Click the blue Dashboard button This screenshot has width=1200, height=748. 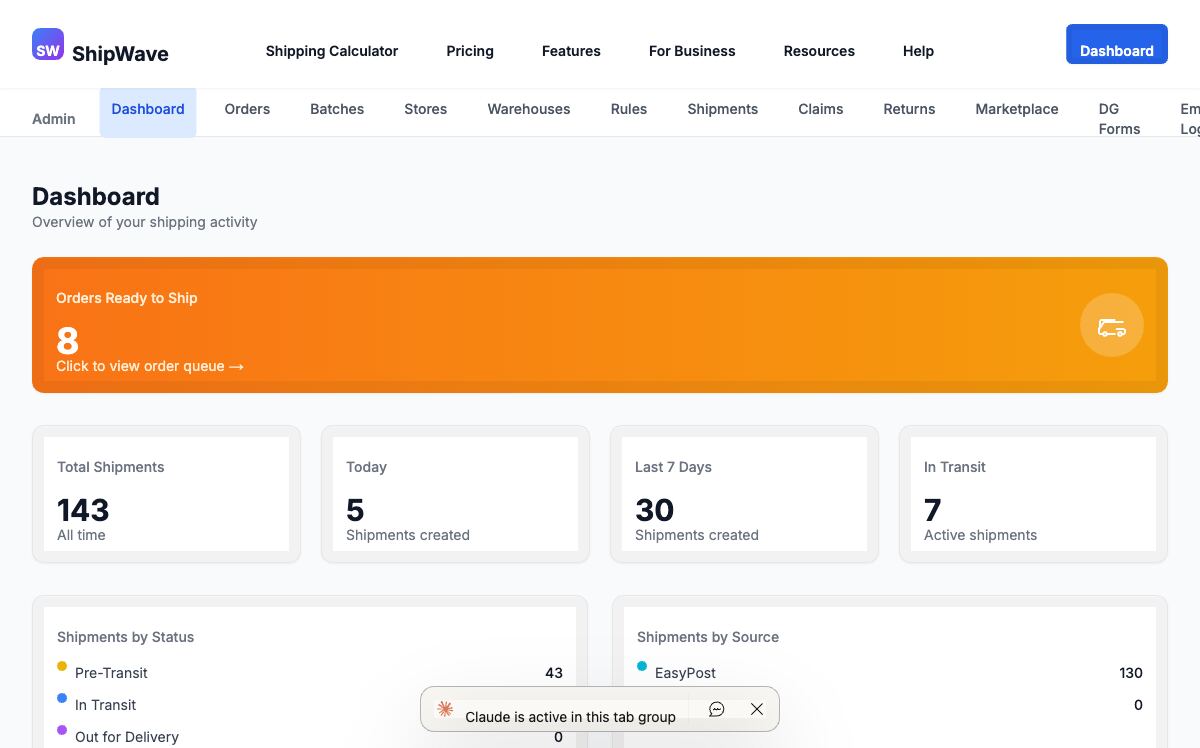point(1117,44)
